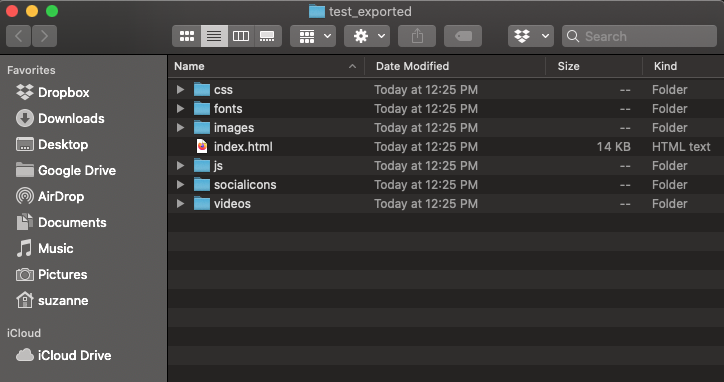Switch to gallery view
Image resolution: width=724 pixels, height=382 pixels.
click(x=267, y=36)
